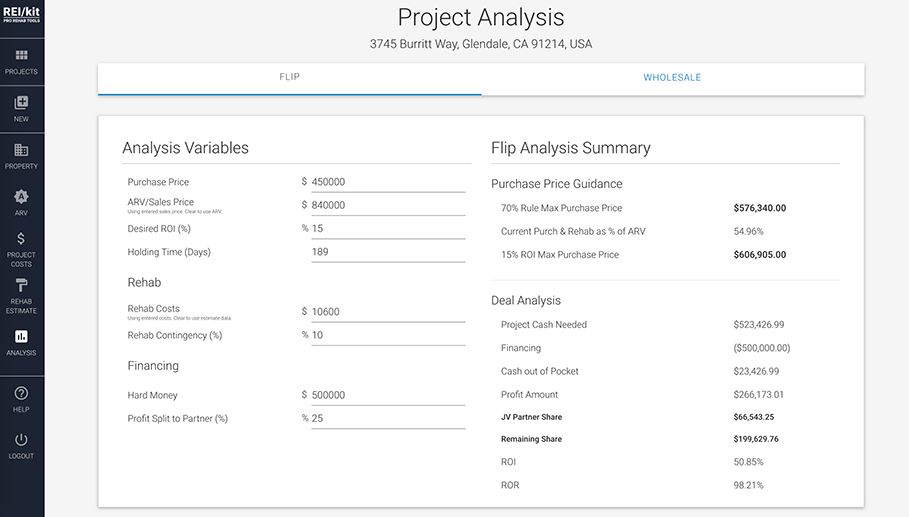Click the Hard Money amount field
The image size is (909, 517).
click(x=388, y=395)
